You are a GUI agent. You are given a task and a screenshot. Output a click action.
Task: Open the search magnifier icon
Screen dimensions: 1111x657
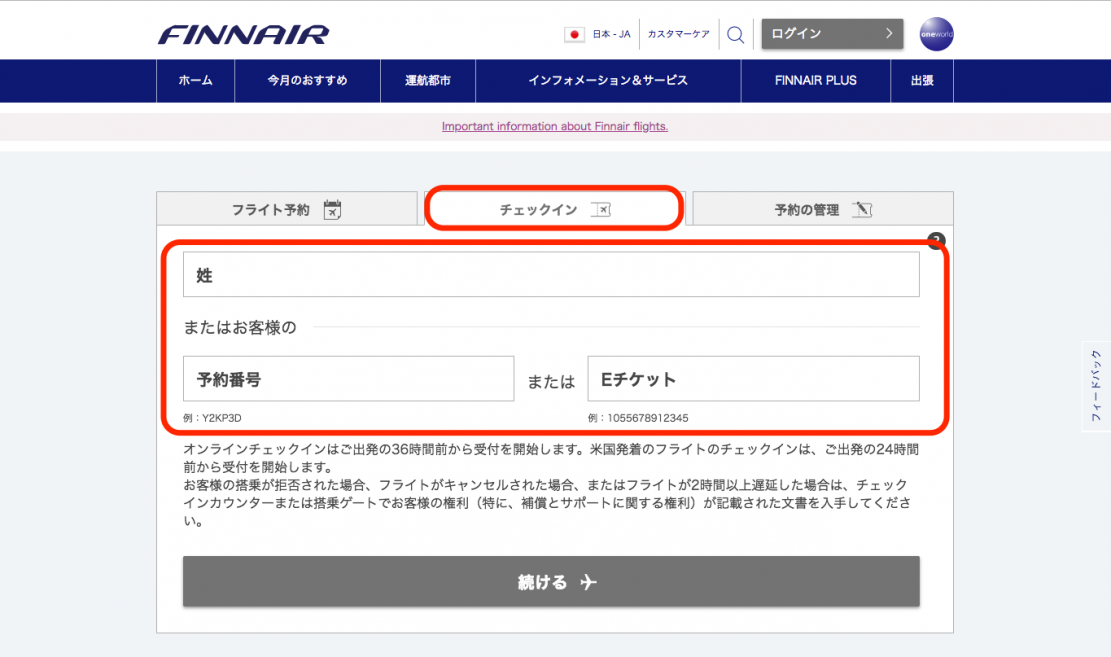click(x=735, y=34)
